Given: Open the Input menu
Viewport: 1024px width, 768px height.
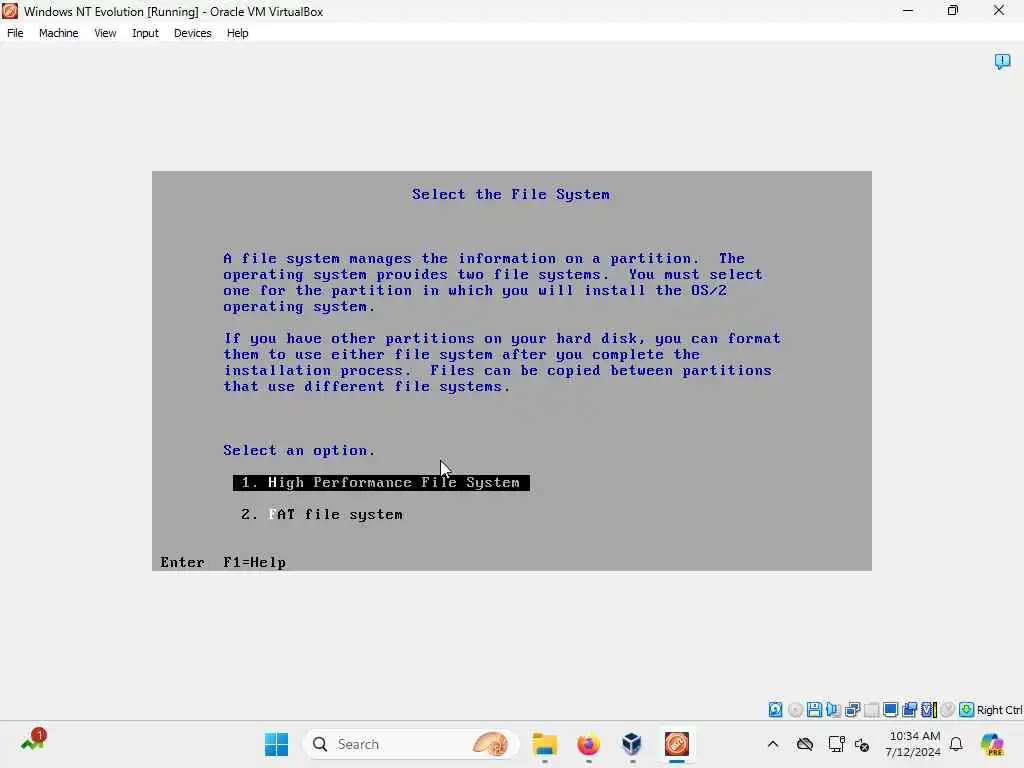Looking at the screenshot, I should click(x=145, y=33).
